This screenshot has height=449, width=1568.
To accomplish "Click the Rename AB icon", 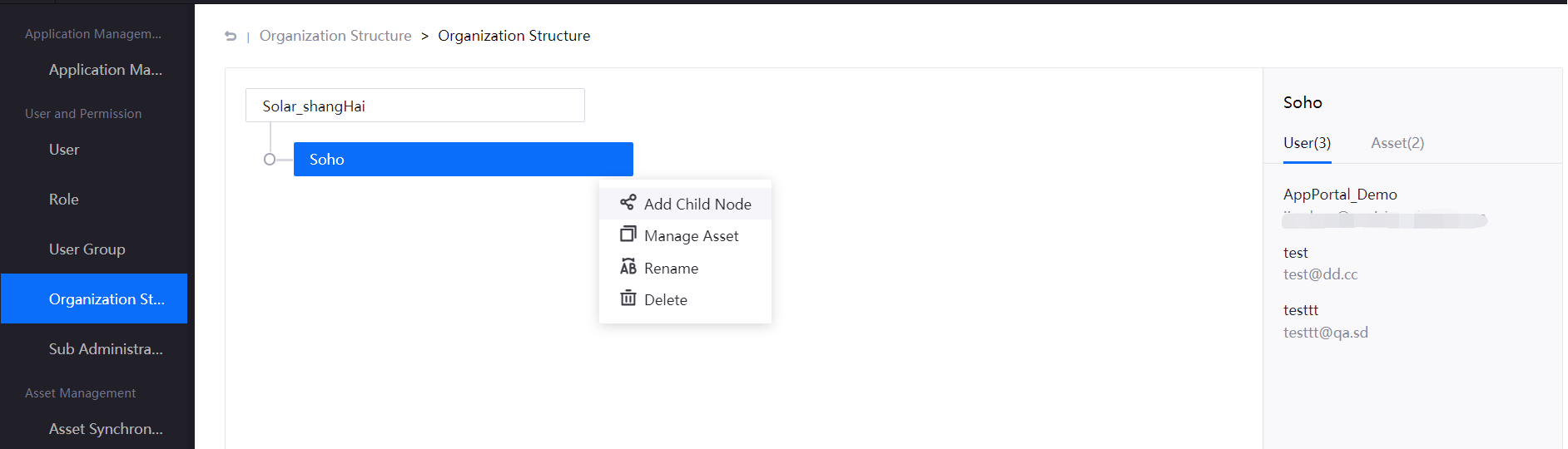I will (628, 267).
